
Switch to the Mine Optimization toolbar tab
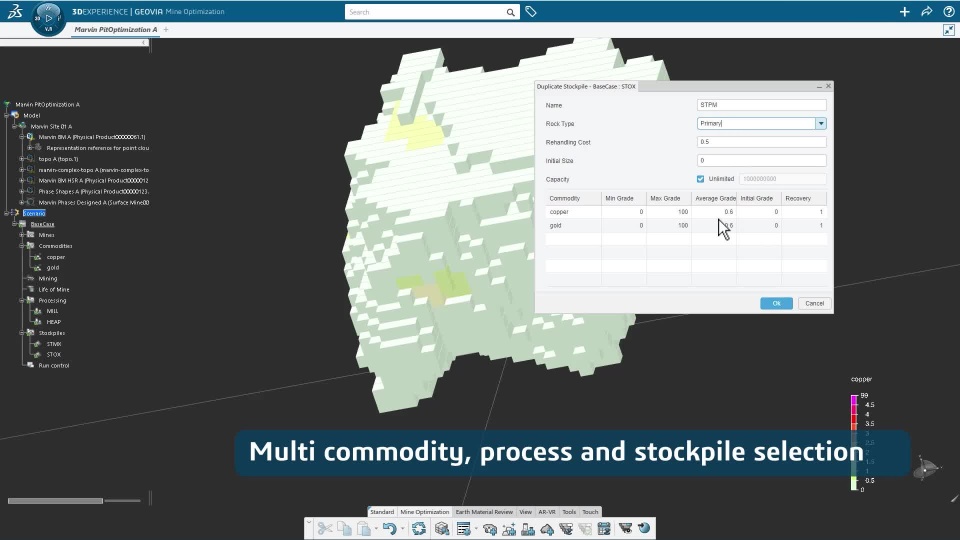click(x=424, y=512)
